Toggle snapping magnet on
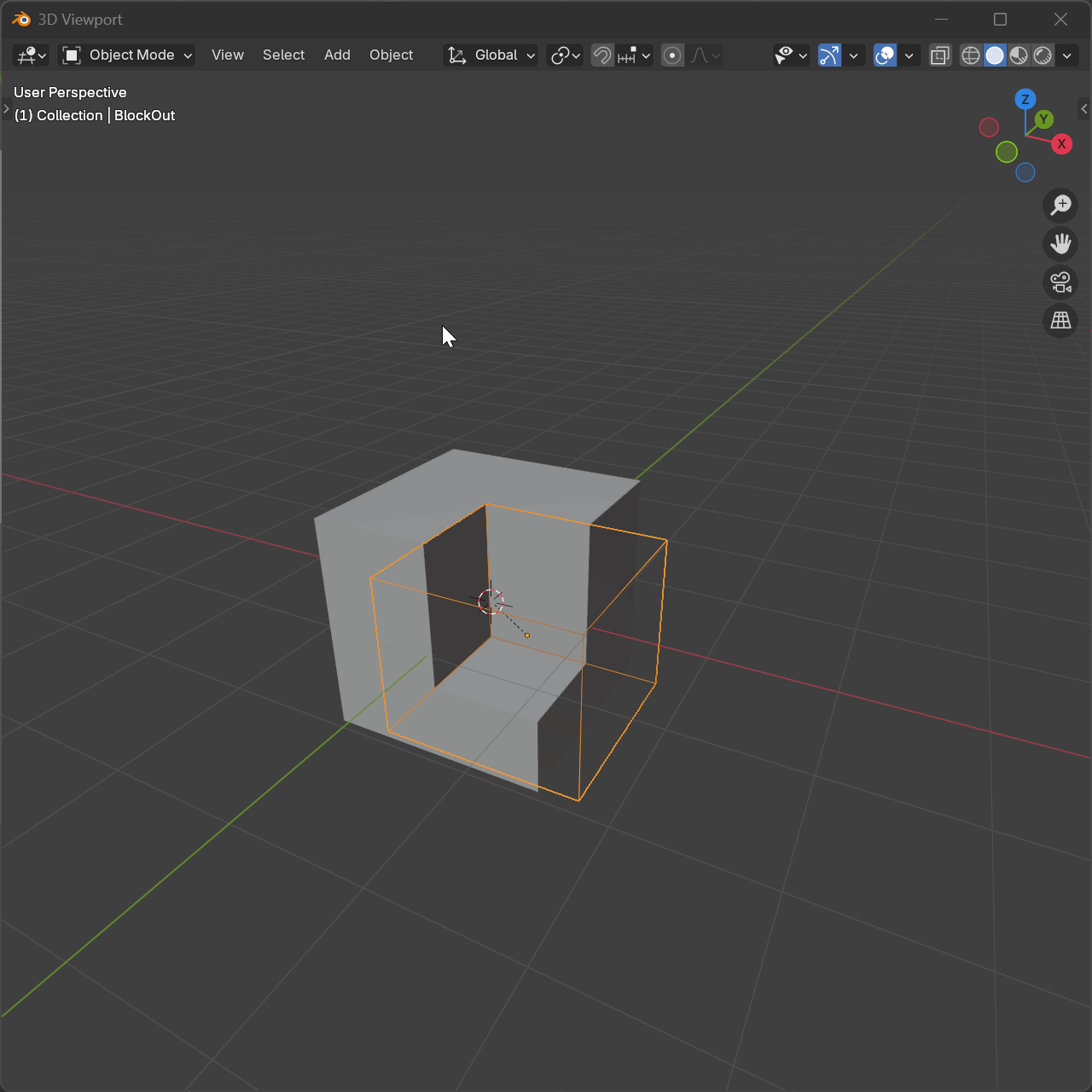 [x=602, y=55]
